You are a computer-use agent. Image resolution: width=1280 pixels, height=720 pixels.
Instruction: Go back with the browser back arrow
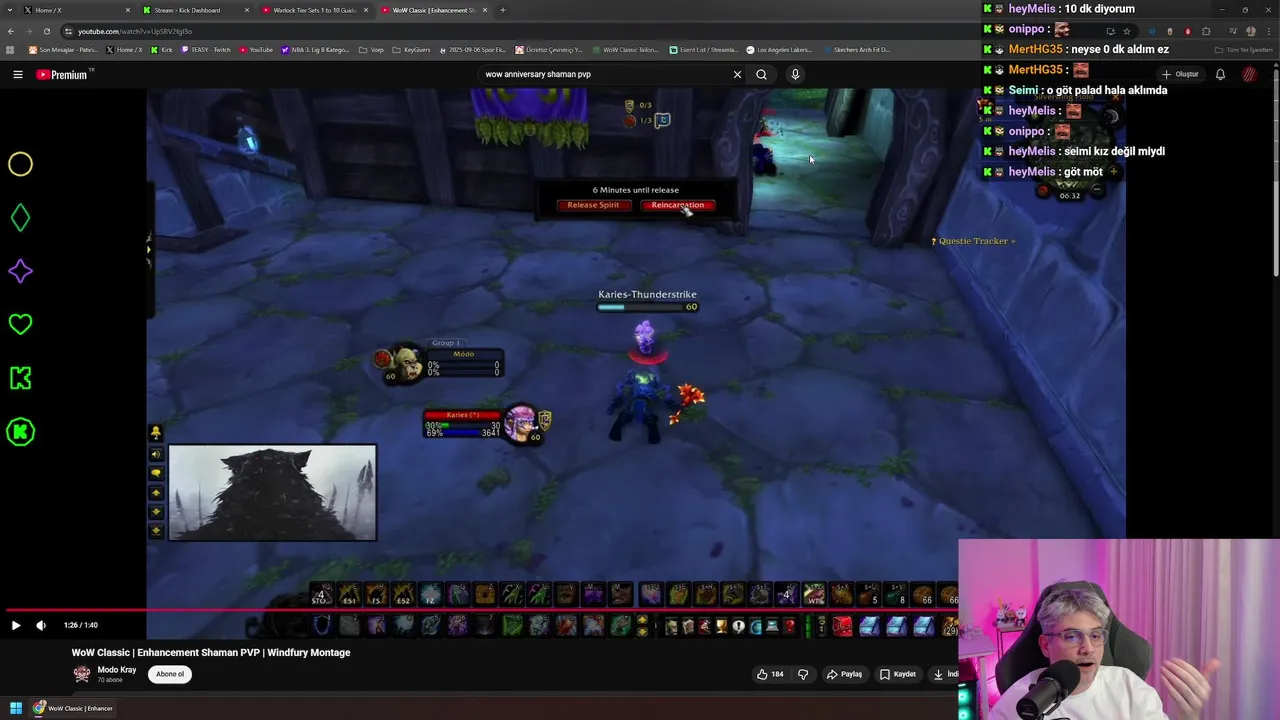[x=10, y=31]
